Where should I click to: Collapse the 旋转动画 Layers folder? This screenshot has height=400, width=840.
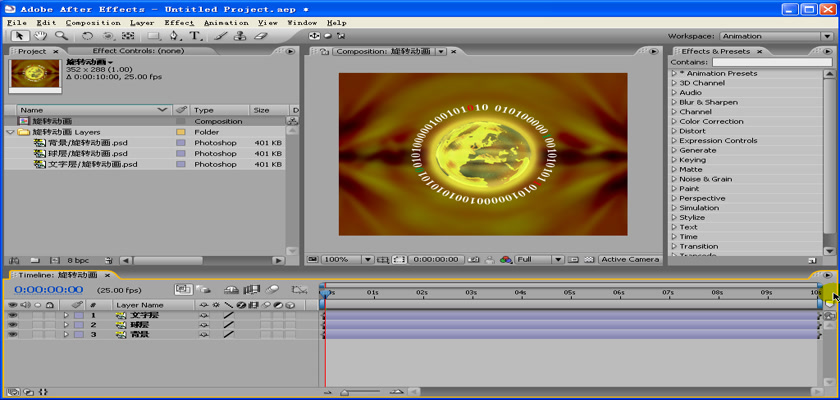(x=10, y=132)
